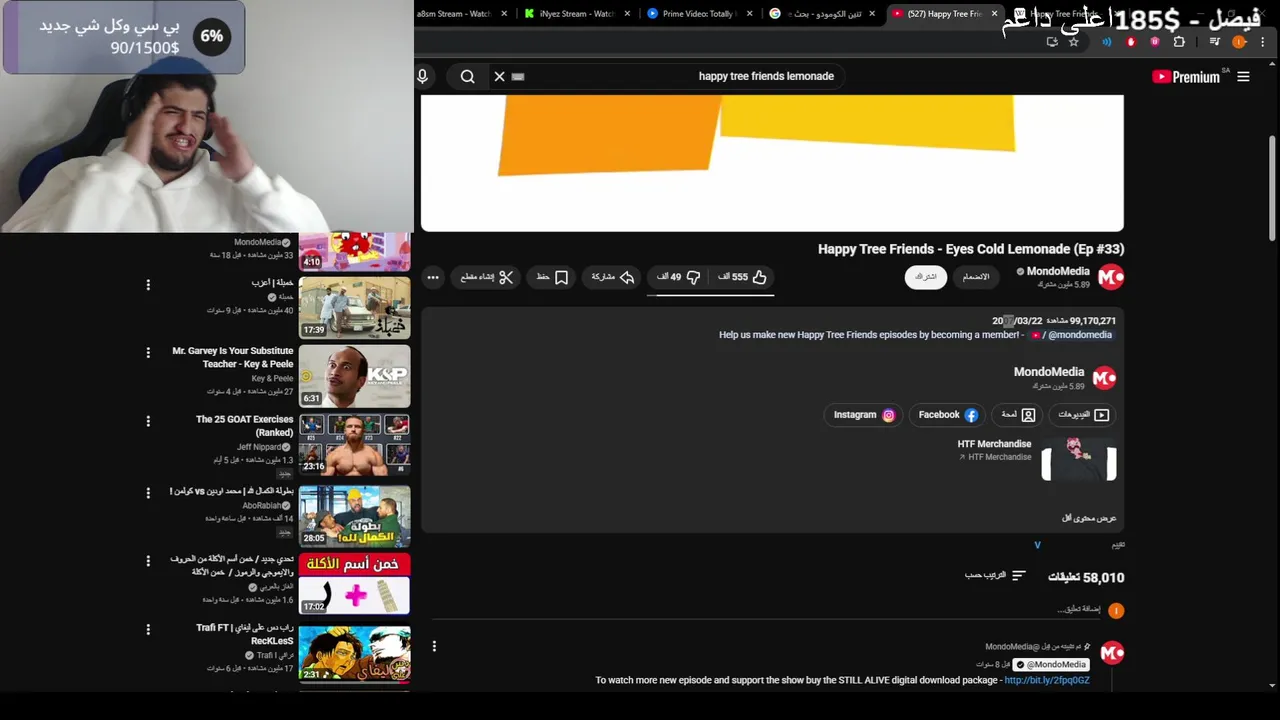Open browser three-dot menu
The width and height of the screenshot is (1280, 720).
(1263, 42)
